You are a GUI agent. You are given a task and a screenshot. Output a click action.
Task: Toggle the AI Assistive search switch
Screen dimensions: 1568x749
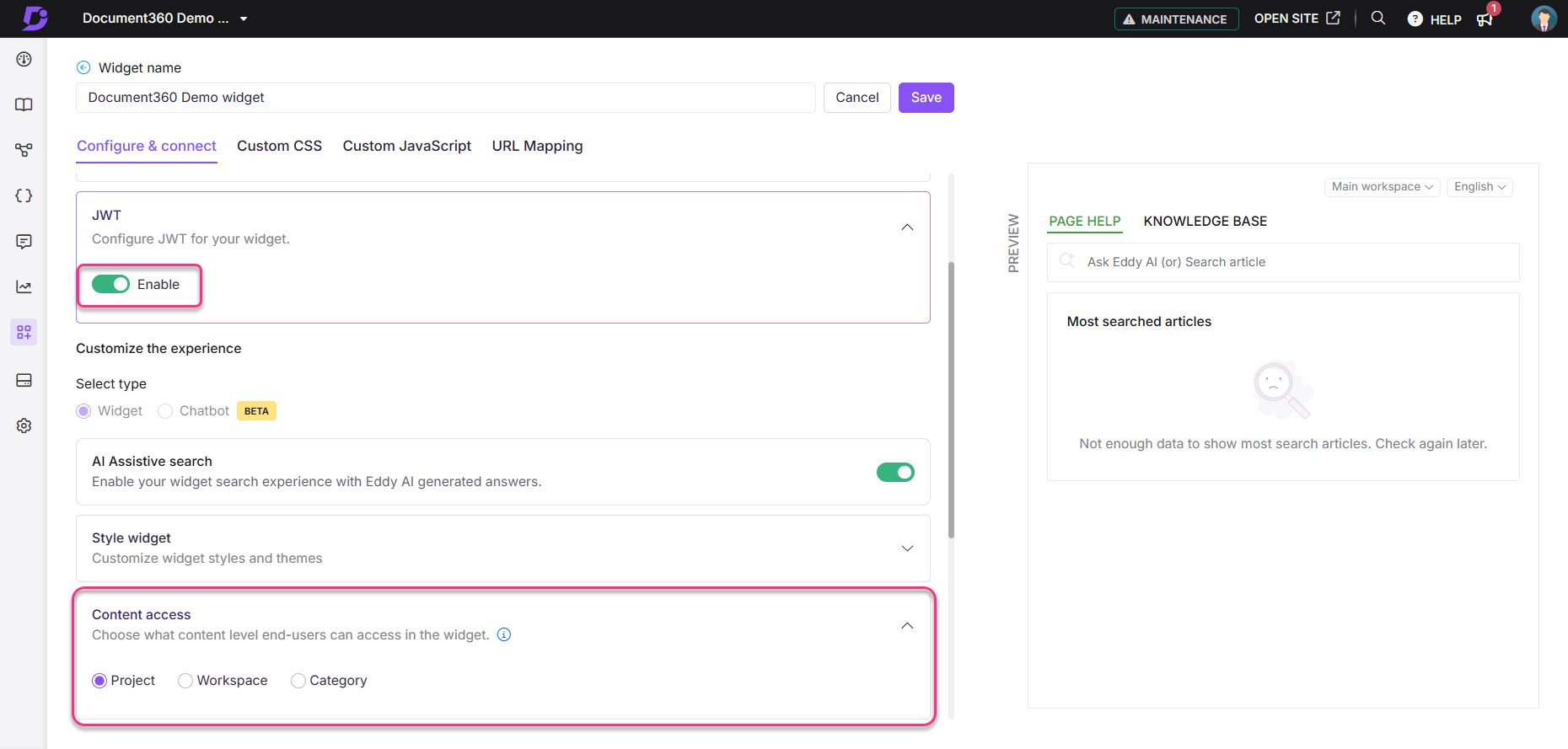point(895,472)
